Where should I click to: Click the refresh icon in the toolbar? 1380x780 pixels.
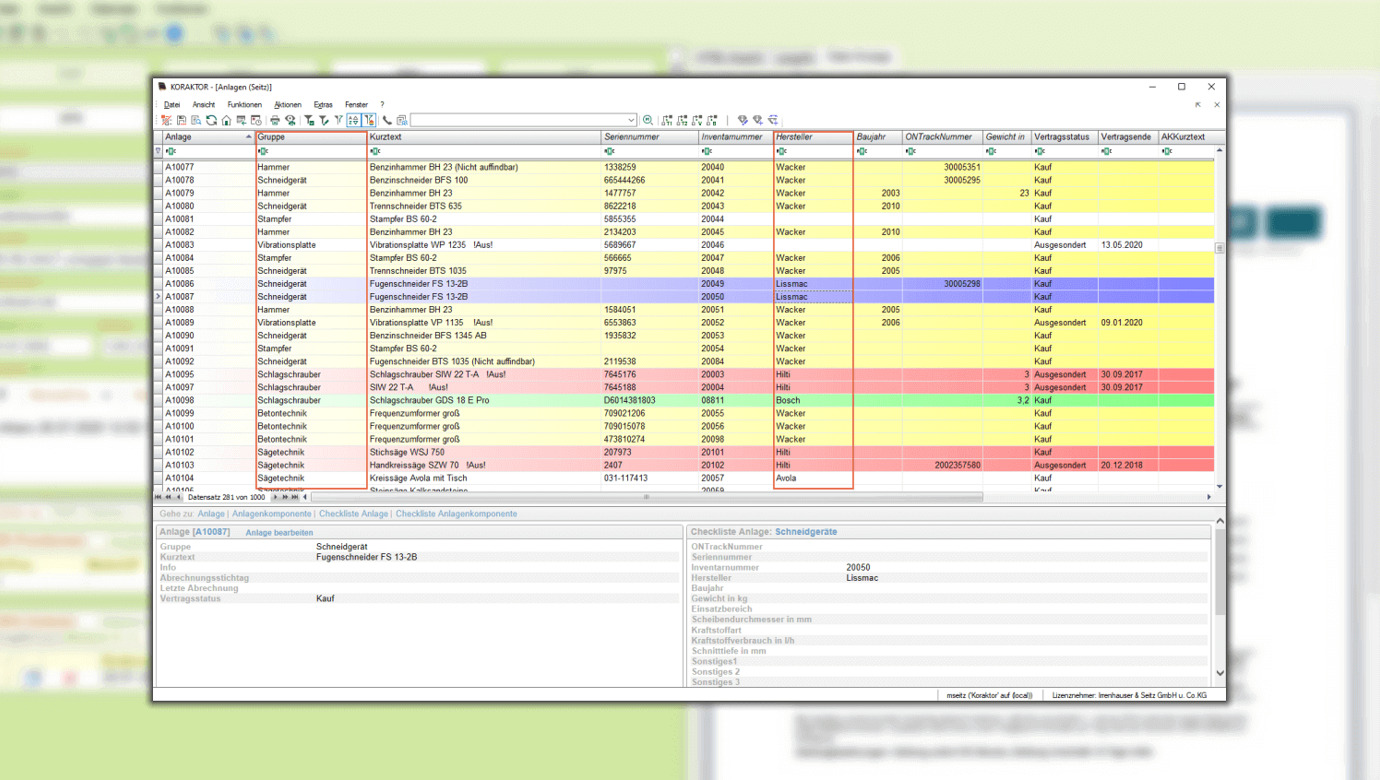211,120
